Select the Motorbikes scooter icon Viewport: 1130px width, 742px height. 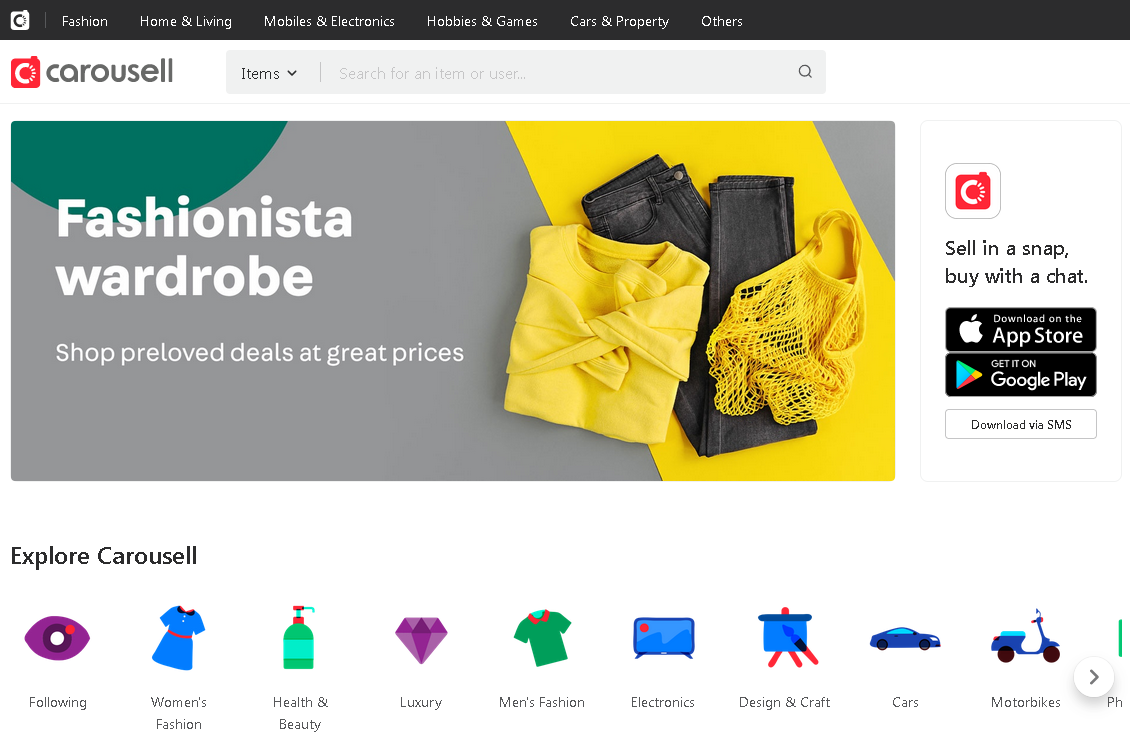point(1026,636)
